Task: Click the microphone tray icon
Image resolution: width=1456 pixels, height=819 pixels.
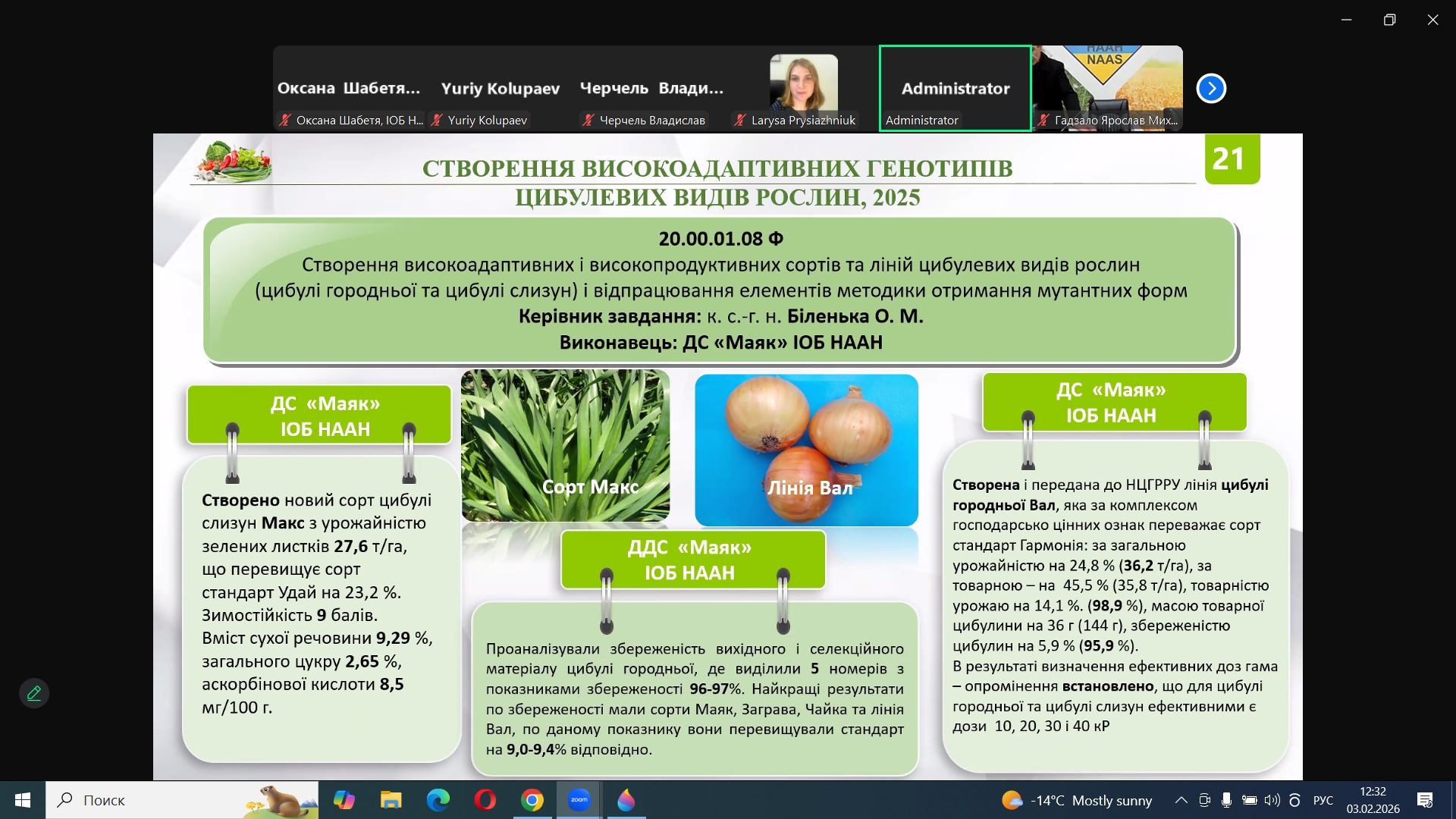Action: click(x=1226, y=800)
